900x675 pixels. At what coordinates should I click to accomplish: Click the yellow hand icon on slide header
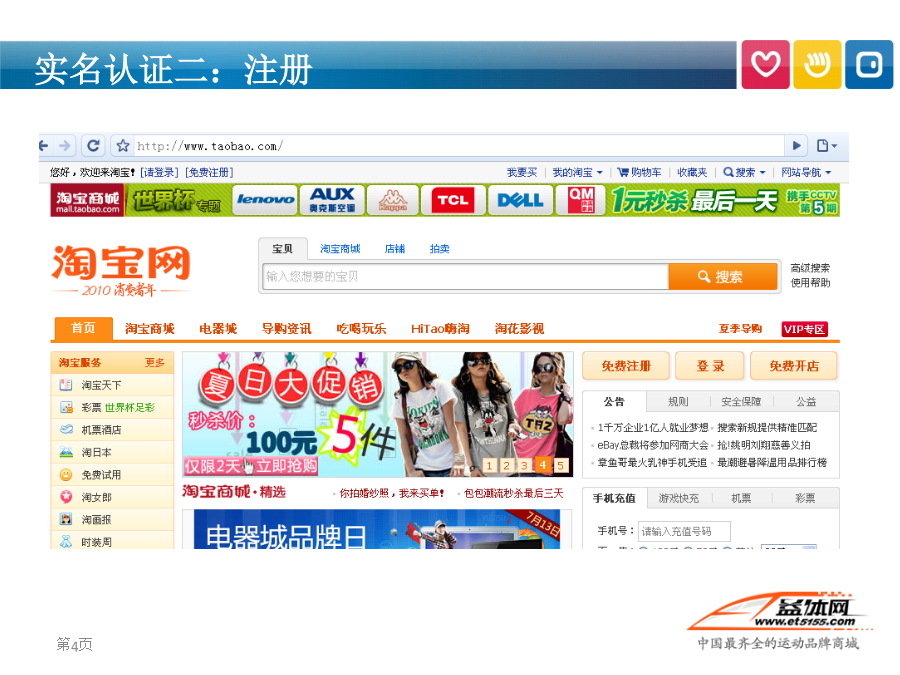[x=817, y=64]
